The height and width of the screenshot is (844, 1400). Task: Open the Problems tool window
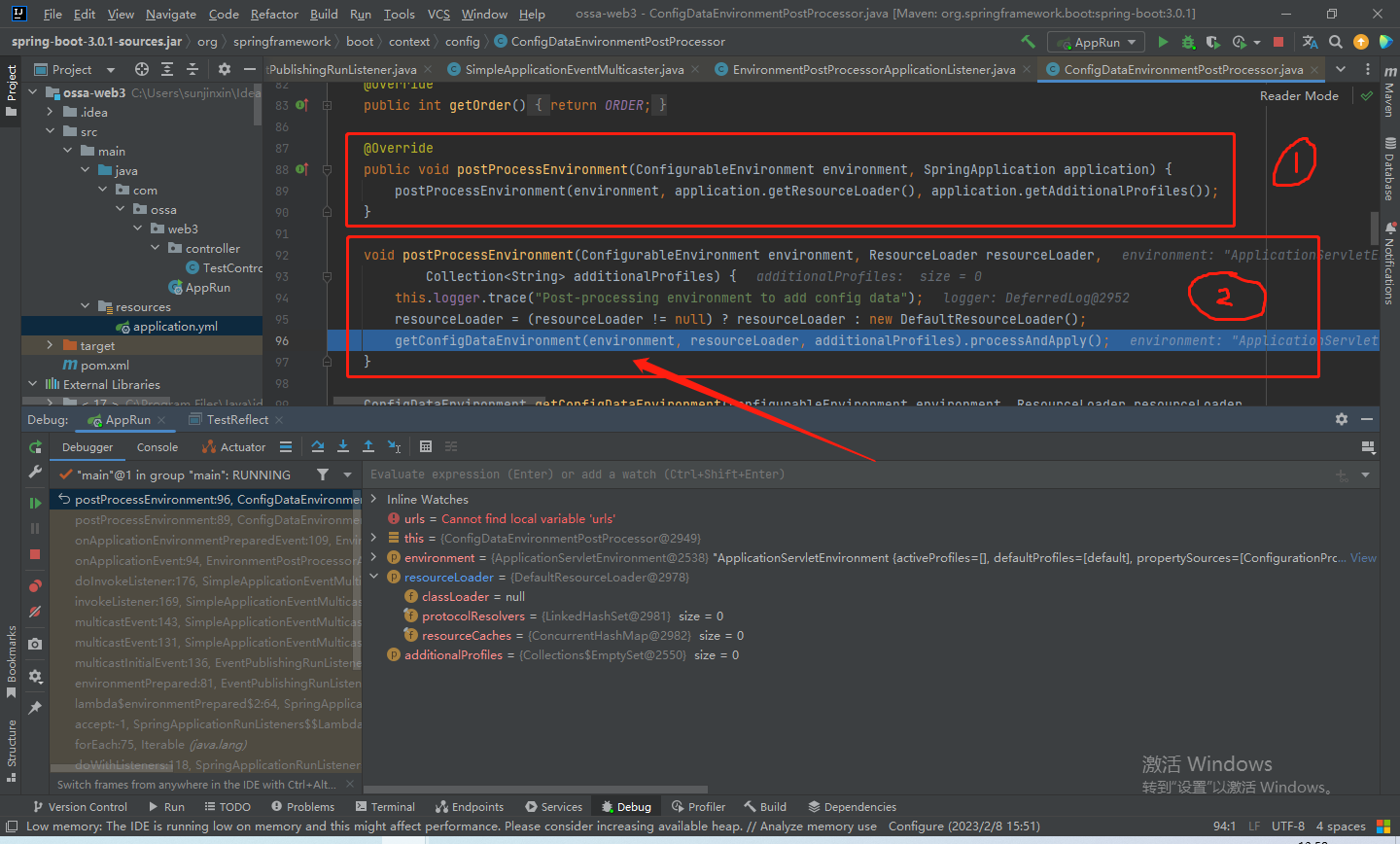pos(302,807)
